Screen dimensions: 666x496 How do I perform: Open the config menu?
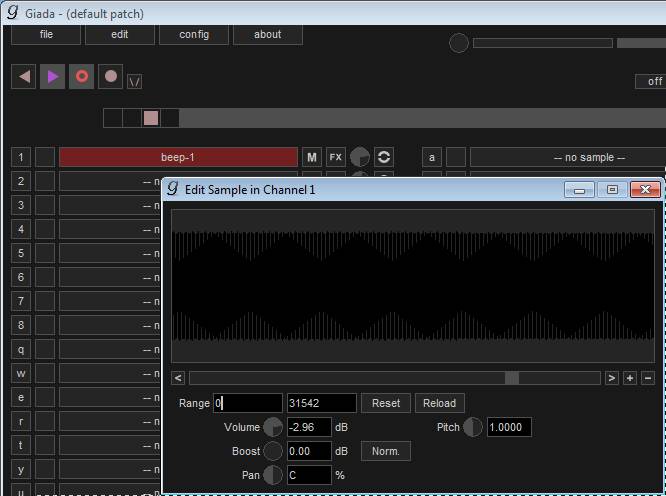click(194, 34)
